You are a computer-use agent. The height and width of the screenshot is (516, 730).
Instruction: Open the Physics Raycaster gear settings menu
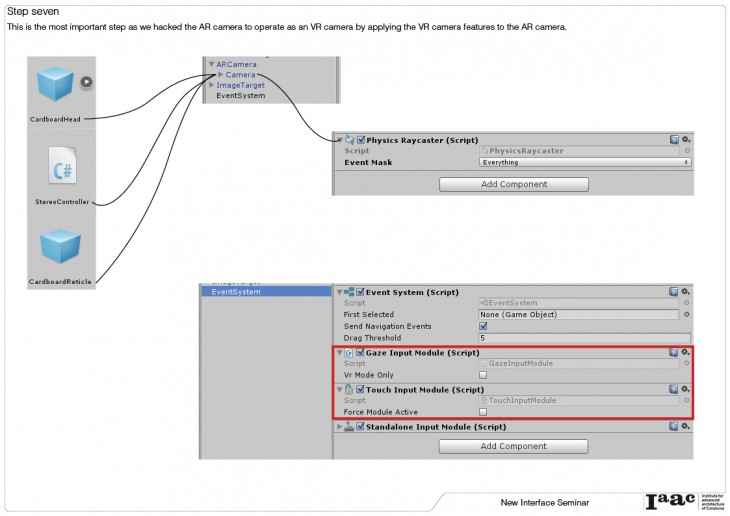click(686, 140)
